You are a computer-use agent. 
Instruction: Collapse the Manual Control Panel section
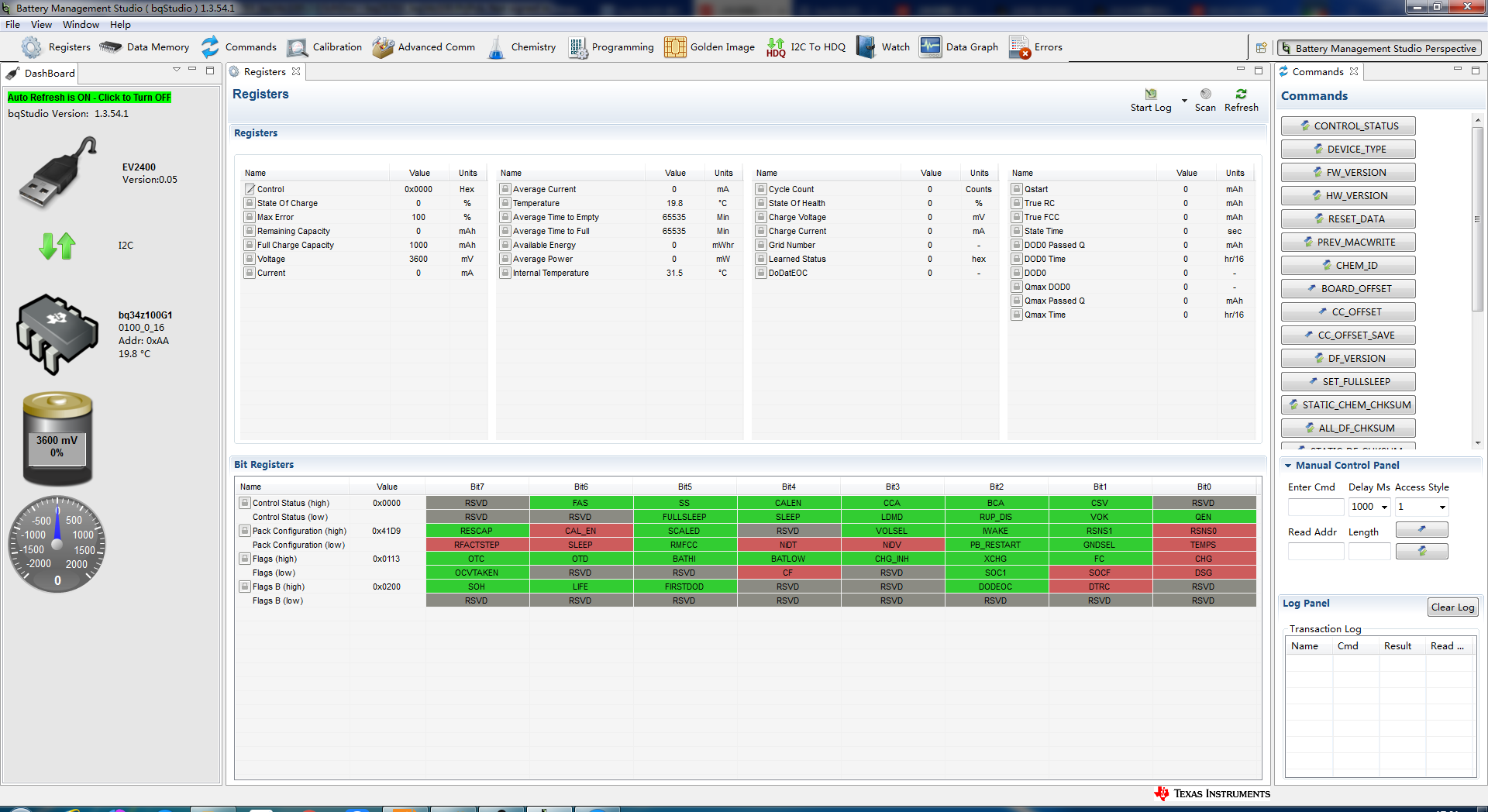pos(1288,466)
